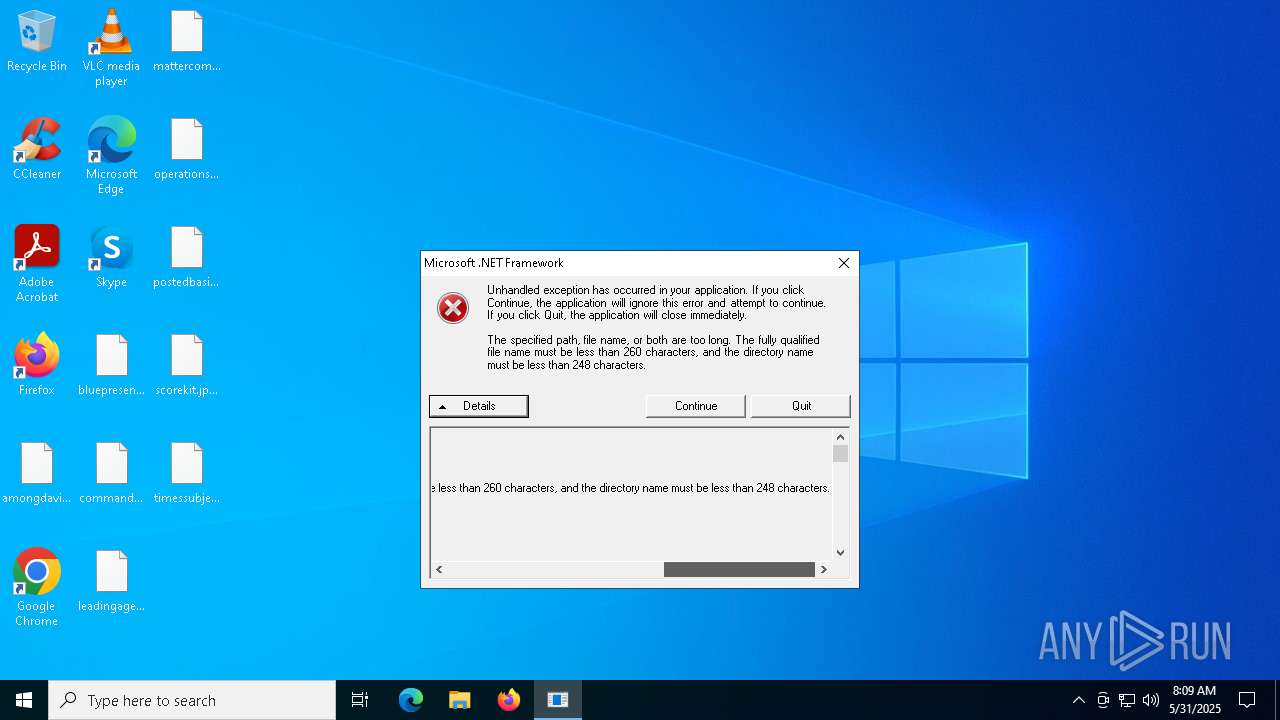Select the scorekit.jp... file icon
Viewport: 1280px width, 720px height.
(187, 366)
